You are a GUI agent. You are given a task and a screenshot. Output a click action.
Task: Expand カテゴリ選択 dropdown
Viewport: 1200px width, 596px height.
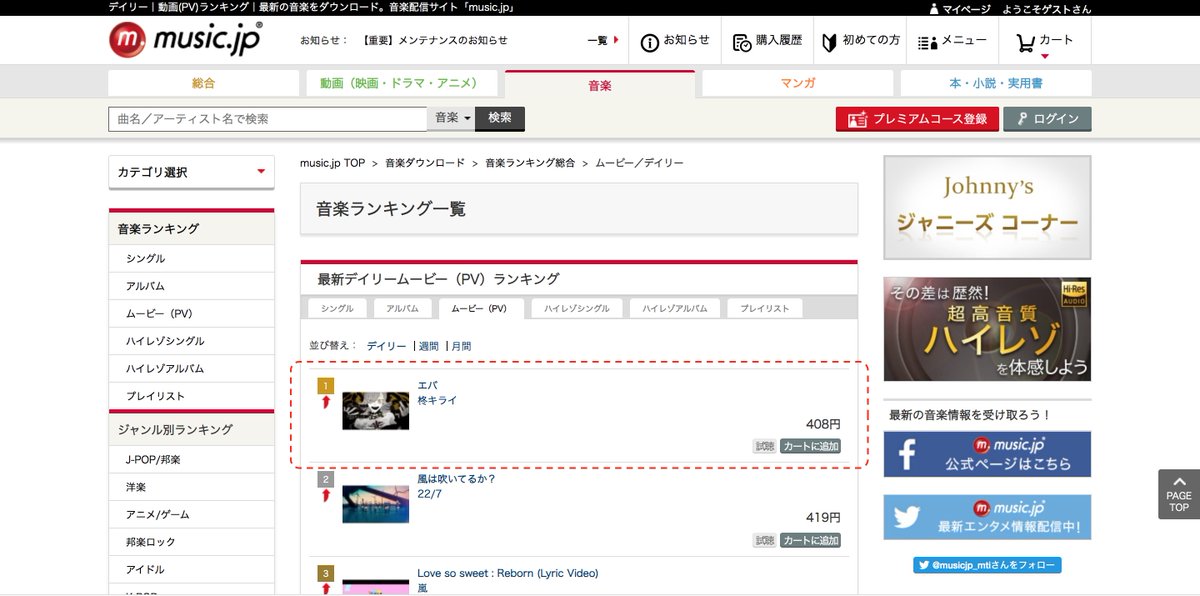pos(191,172)
